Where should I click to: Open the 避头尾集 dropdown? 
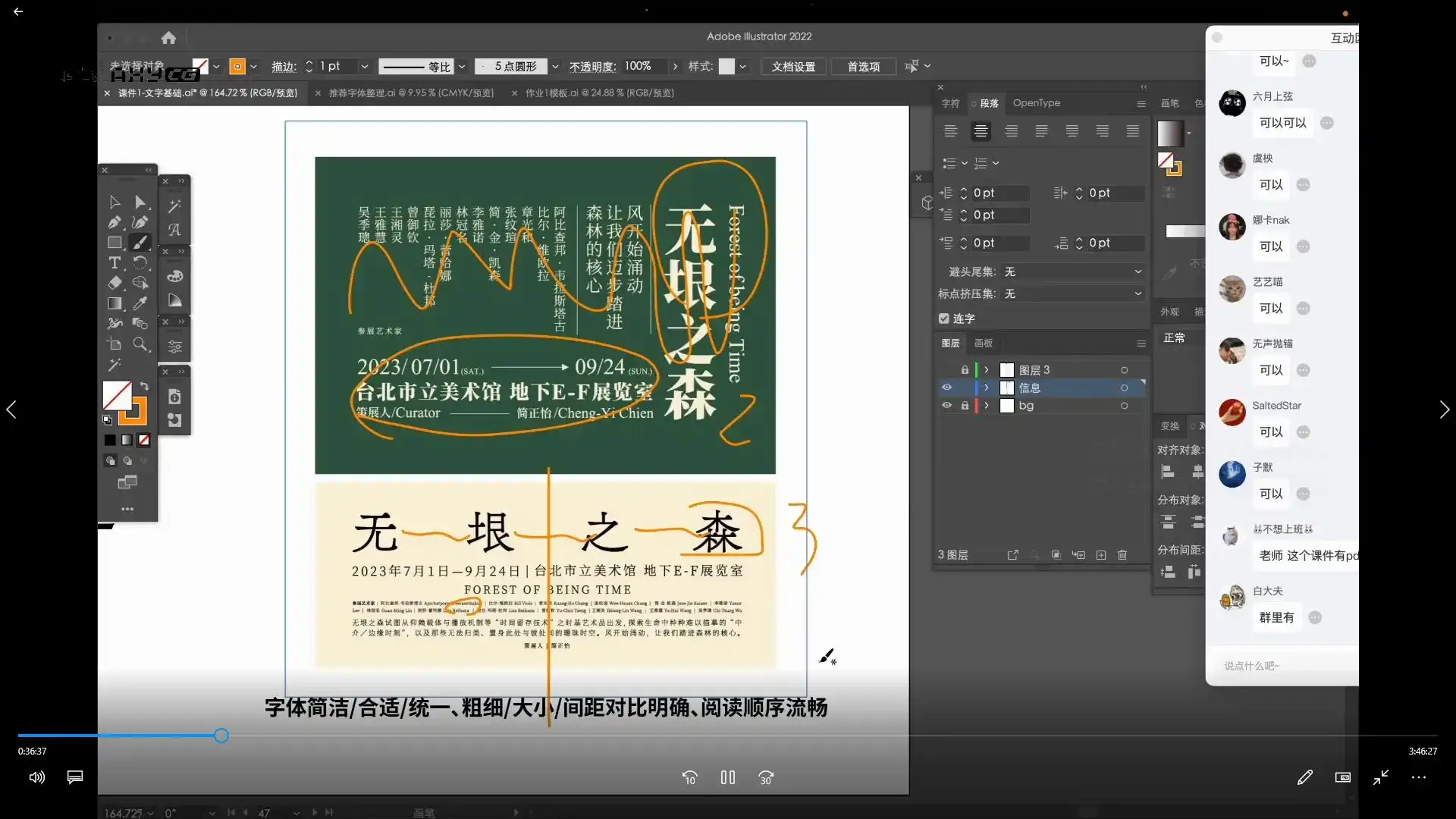1137,271
